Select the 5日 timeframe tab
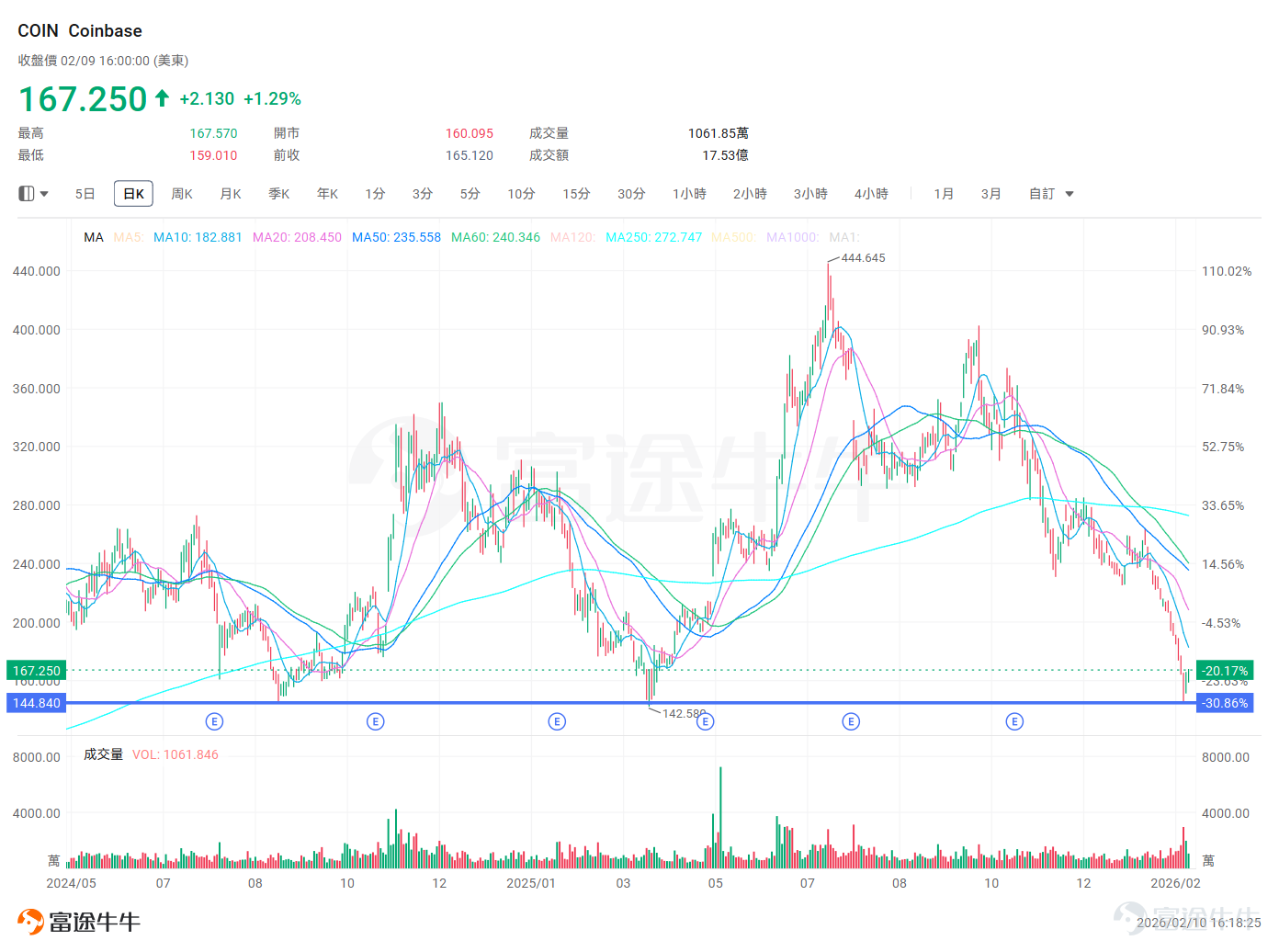 click(85, 194)
